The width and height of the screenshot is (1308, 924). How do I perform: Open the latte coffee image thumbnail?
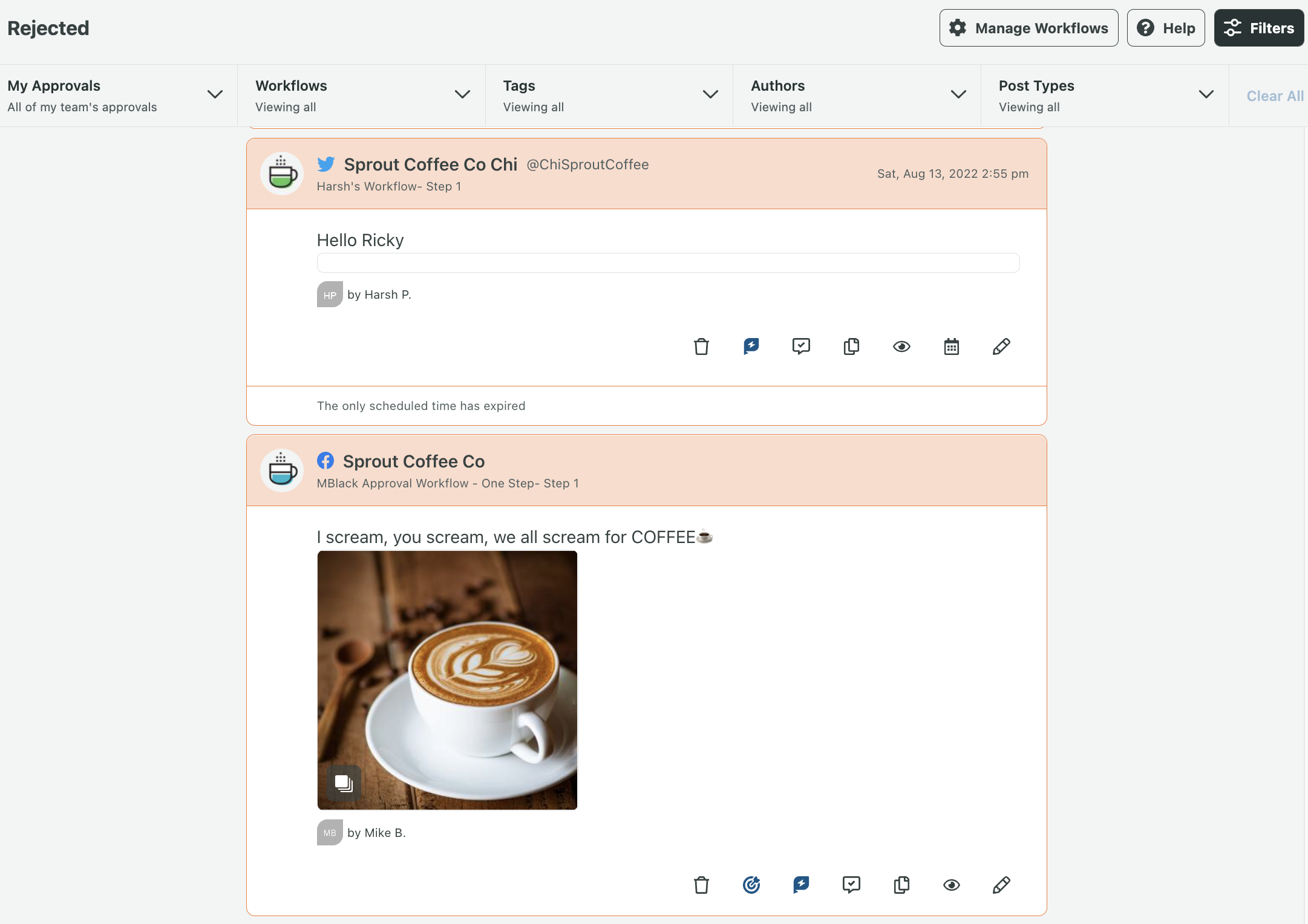click(x=447, y=680)
